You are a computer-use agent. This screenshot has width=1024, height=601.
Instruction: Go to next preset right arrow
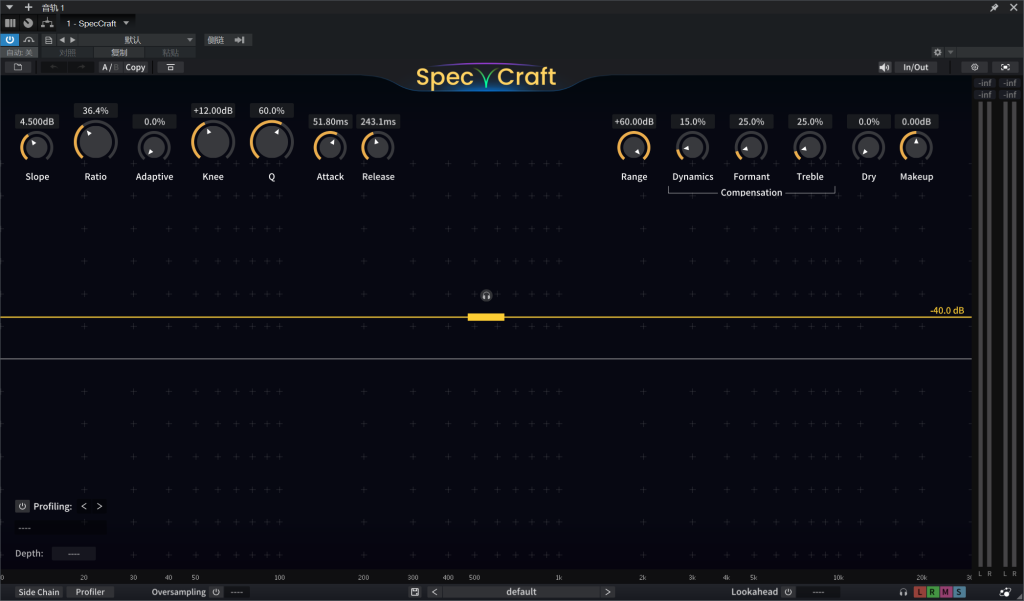607,592
